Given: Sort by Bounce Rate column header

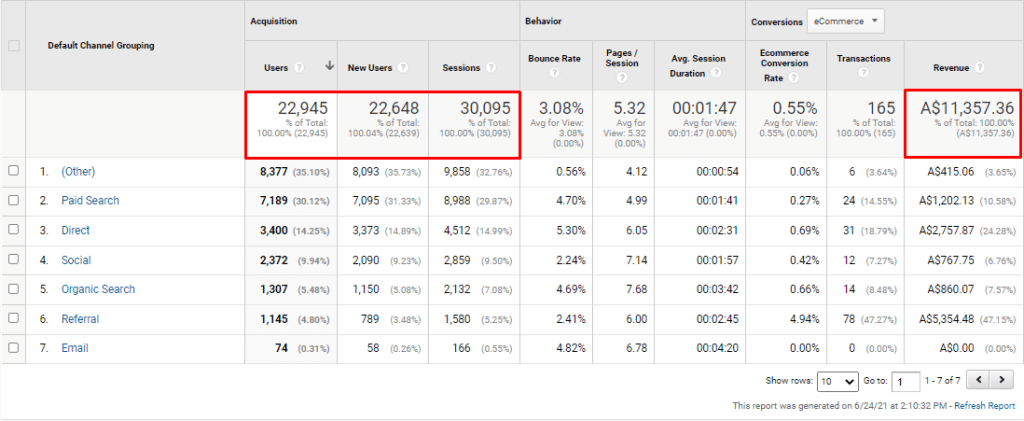Looking at the screenshot, I should (x=554, y=59).
